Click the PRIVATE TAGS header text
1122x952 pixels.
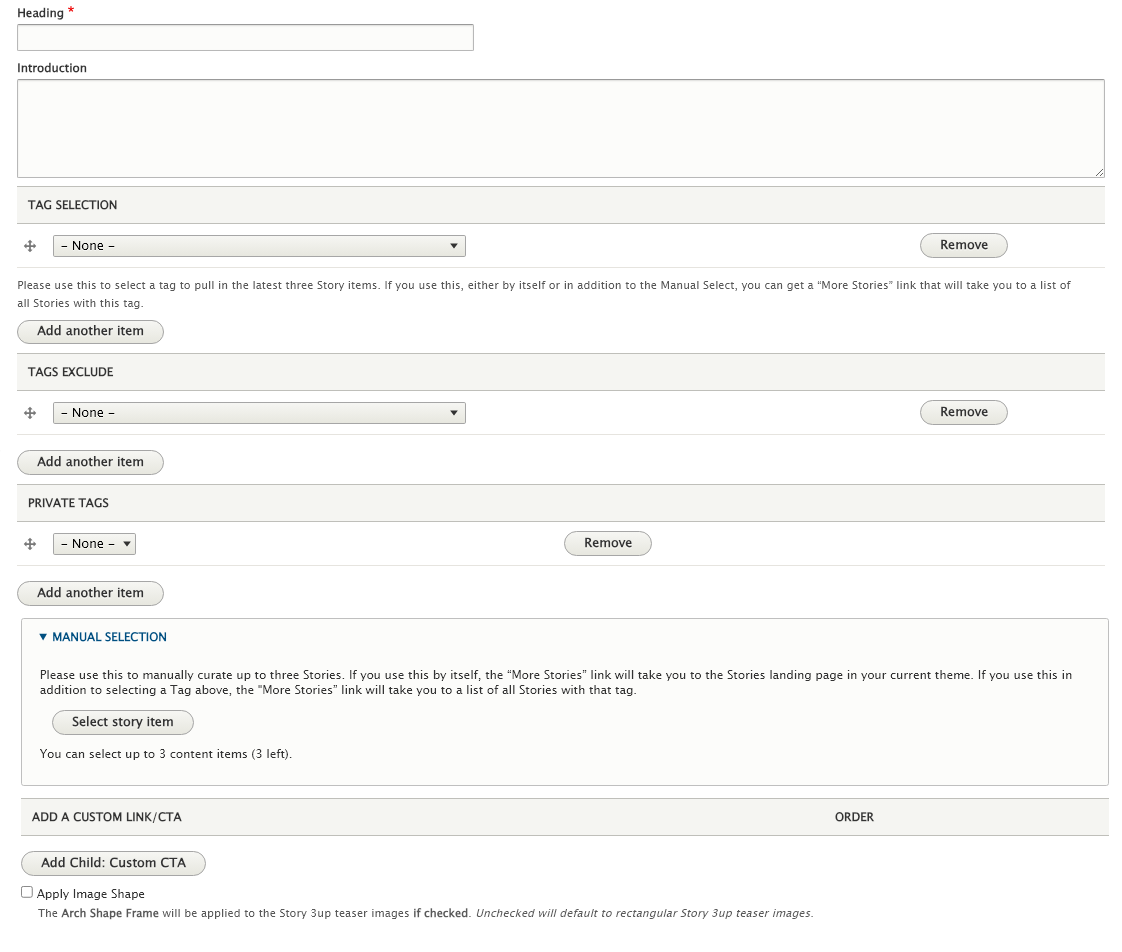[68, 503]
